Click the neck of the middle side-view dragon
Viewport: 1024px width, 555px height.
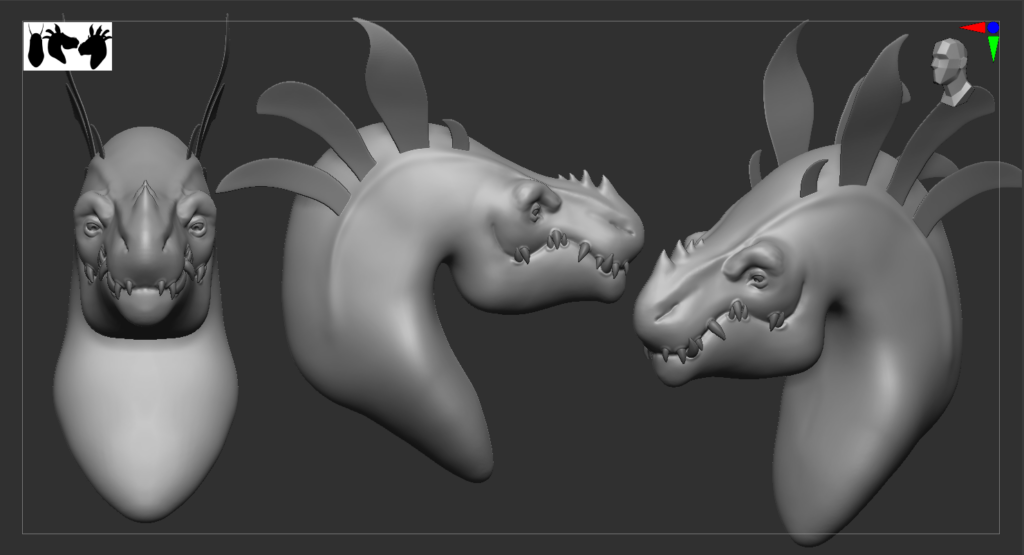(400, 340)
